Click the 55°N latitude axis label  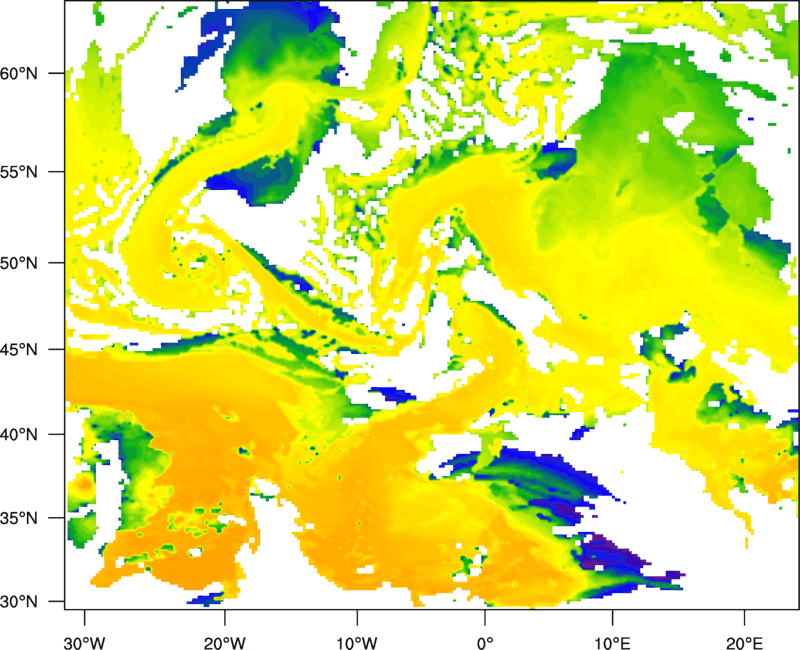(x=19, y=172)
